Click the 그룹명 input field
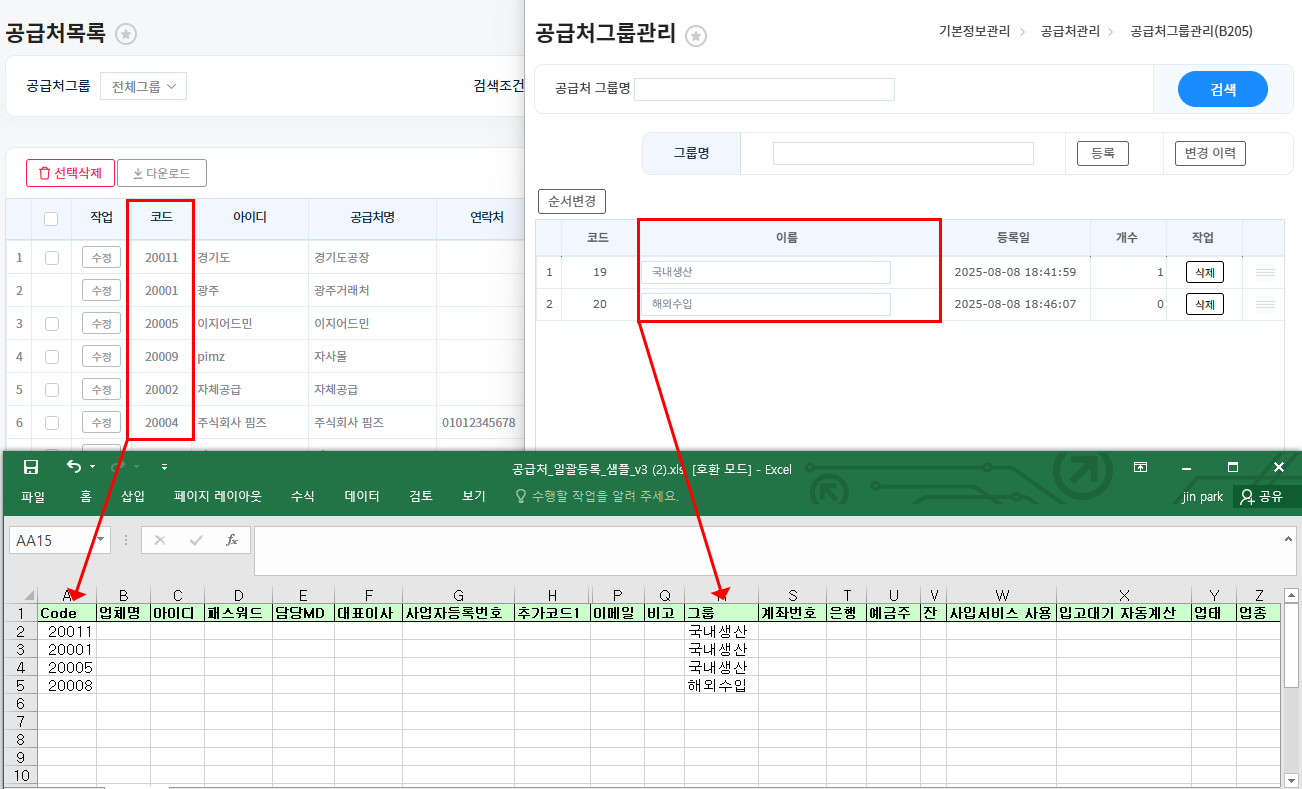1302x789 pixels. tap(902, 153)
